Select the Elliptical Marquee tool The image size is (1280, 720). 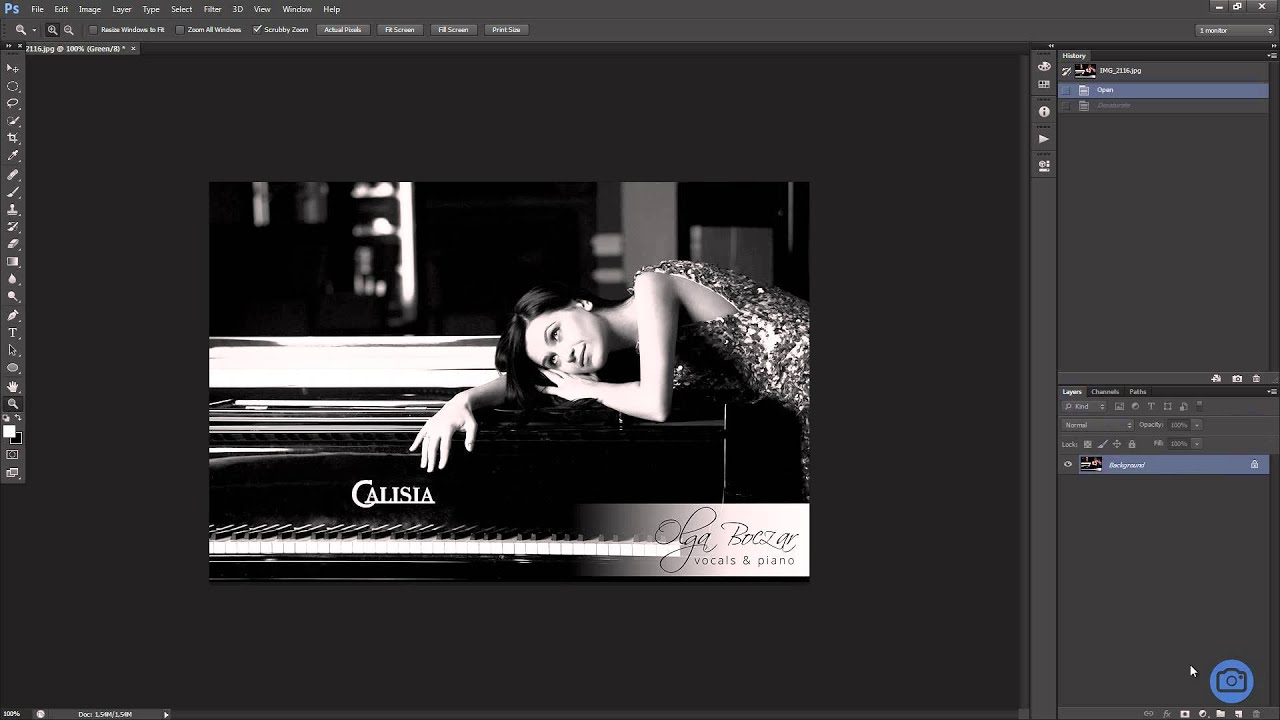click(x=13, y=86)
